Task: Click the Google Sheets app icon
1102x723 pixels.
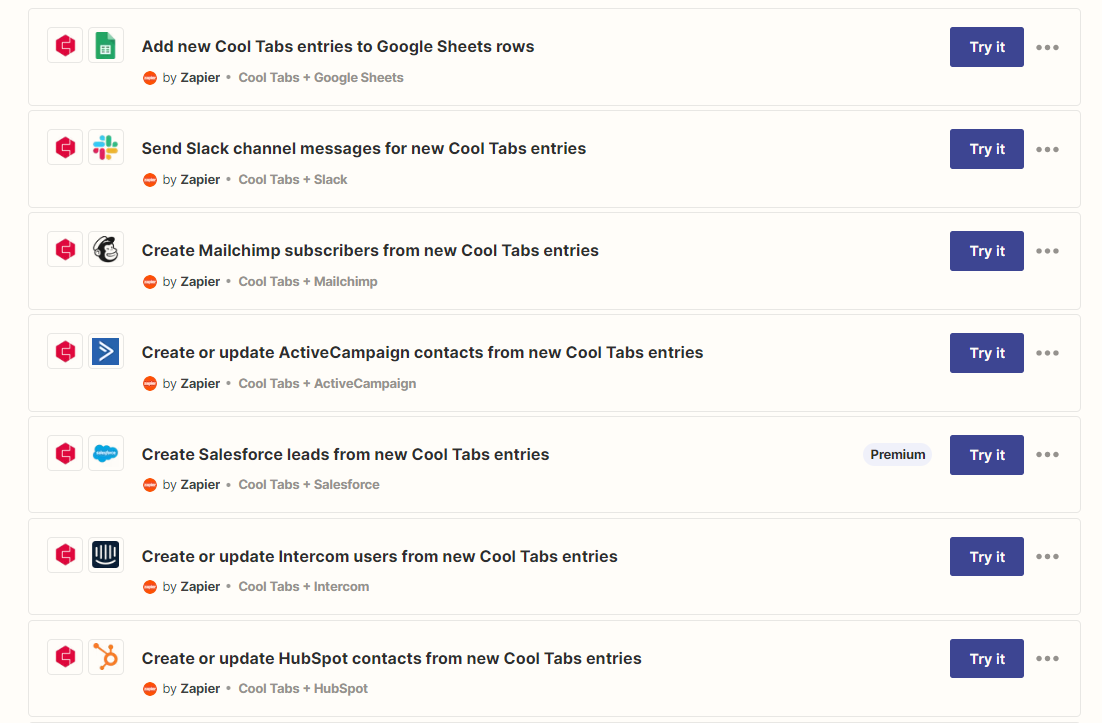Action: point(105,46)
